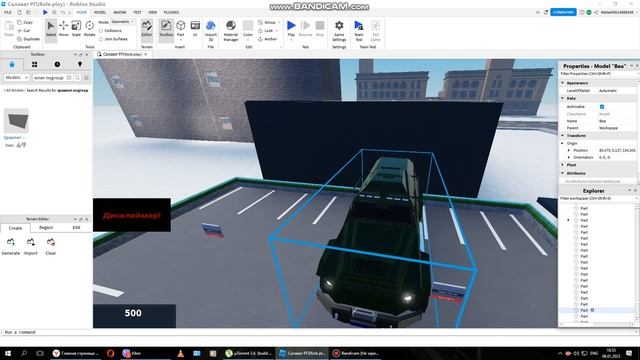Open Game Settings
Image resolution: width=640 pixels, height=360 pixels.
coord(339,31)
